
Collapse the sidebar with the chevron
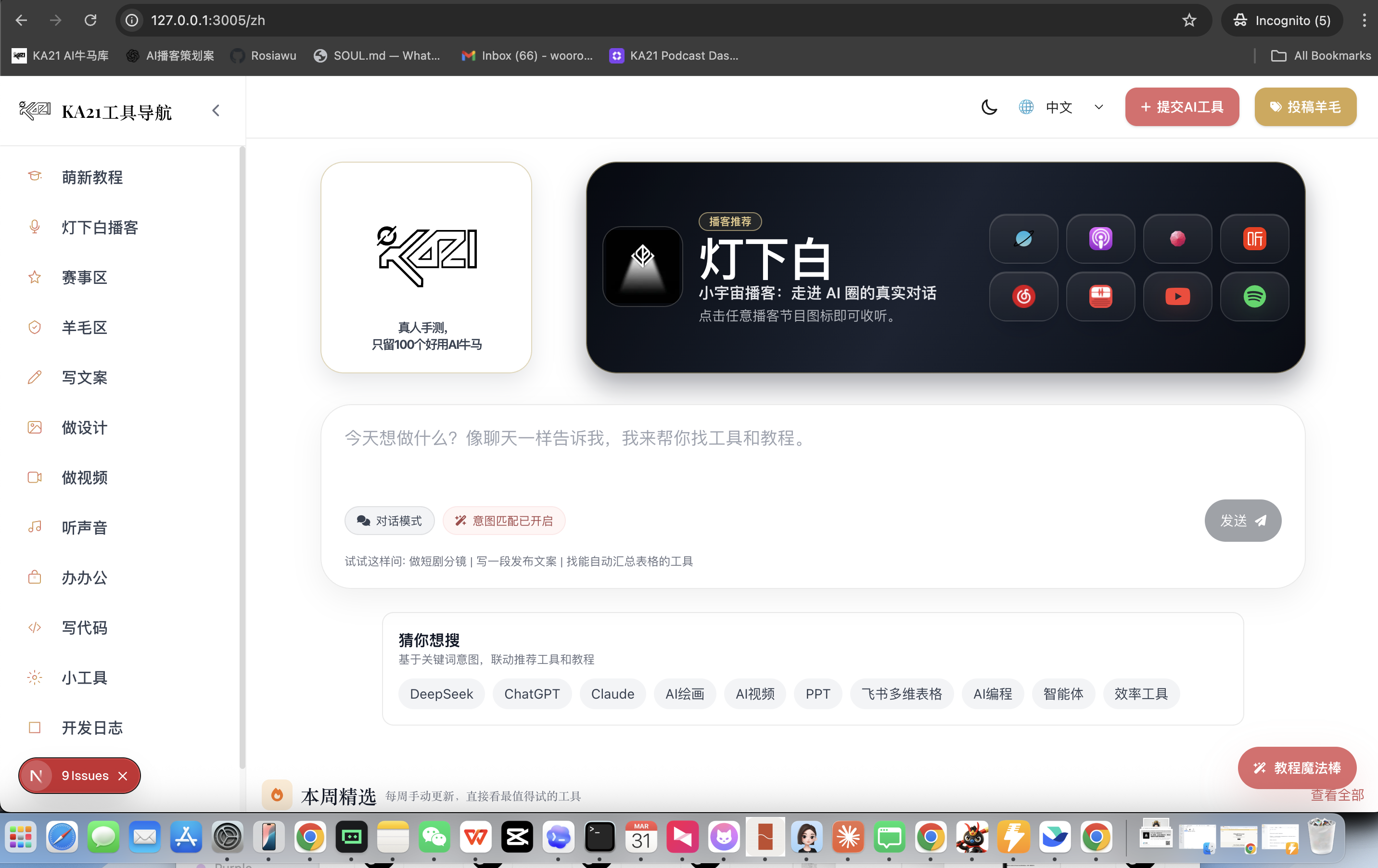point(216,111)
